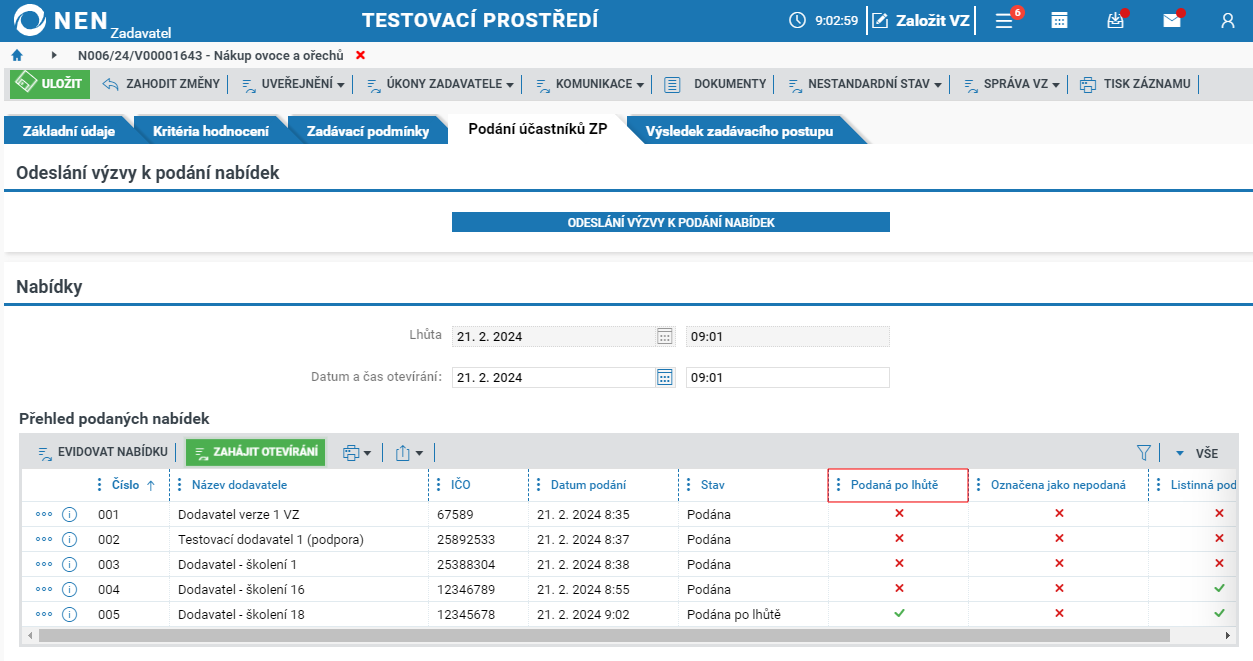Open row actions dots for offer 002
Screen dimensions: 1253x661
tap(44, 539)
